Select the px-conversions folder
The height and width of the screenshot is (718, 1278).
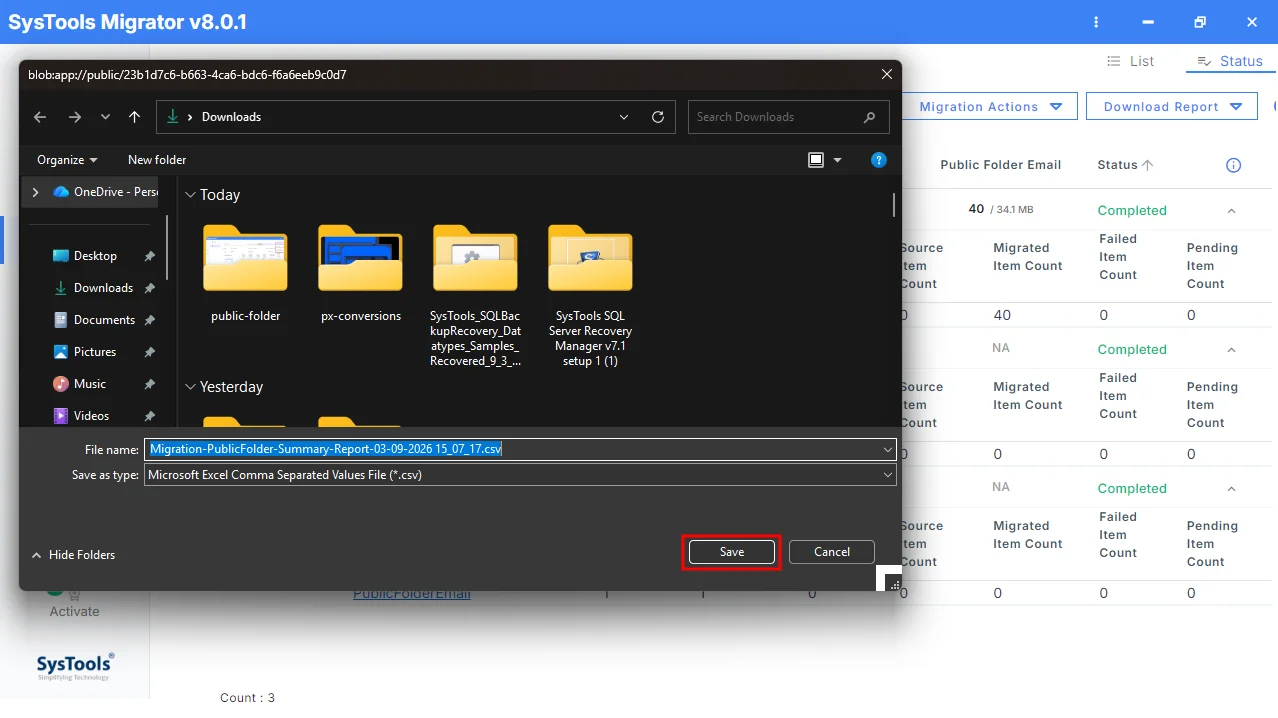coord(360,272)
